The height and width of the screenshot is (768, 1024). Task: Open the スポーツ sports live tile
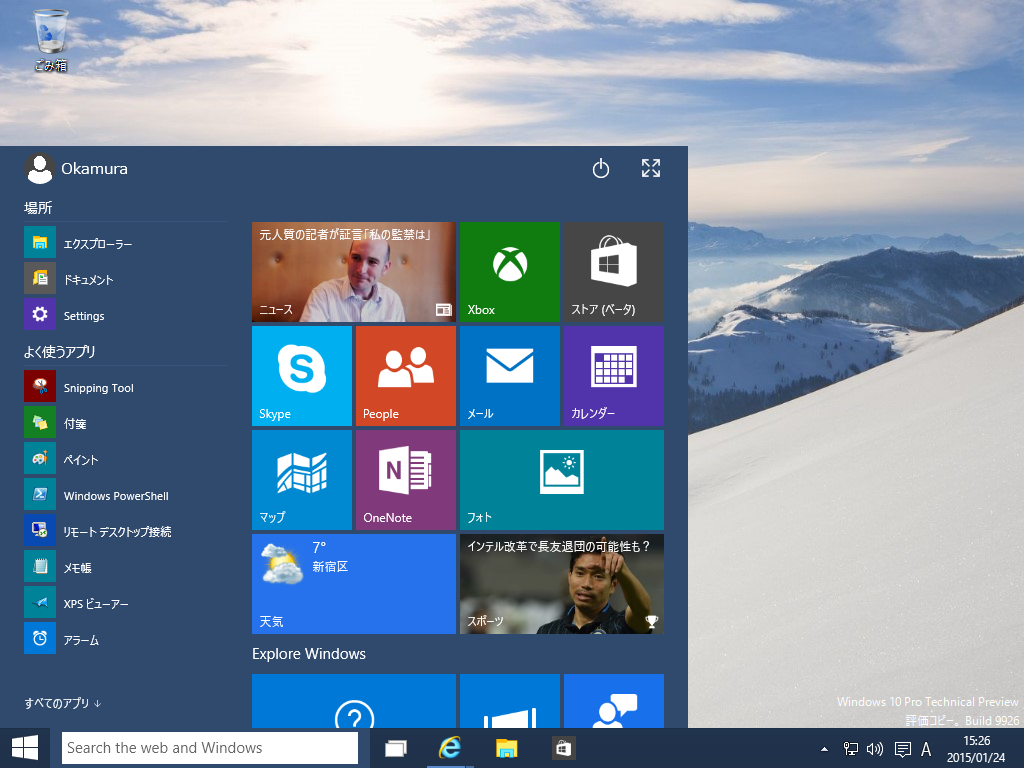(x=562, y=583)
